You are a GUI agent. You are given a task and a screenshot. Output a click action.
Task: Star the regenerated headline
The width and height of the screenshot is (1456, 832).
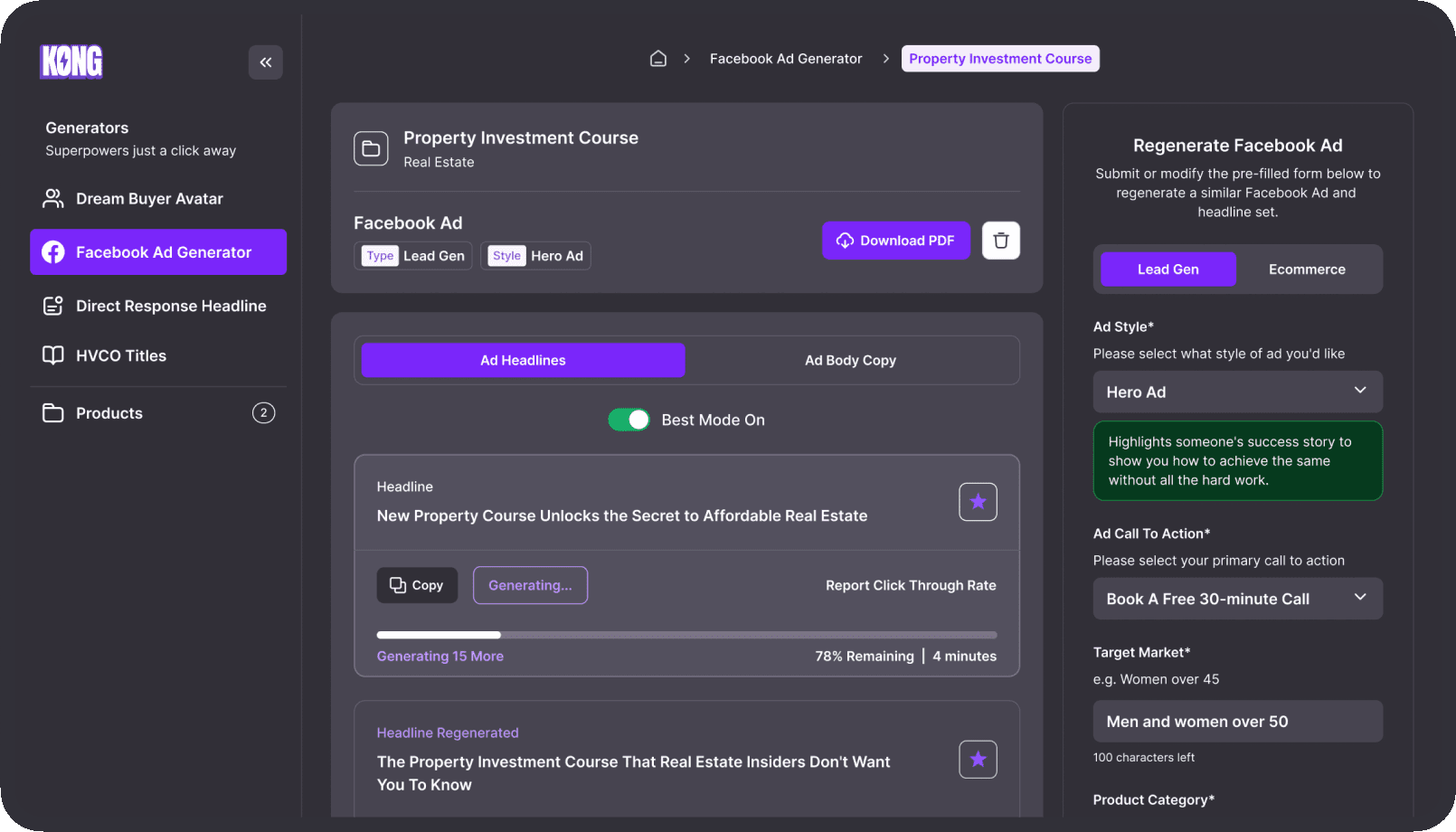978,760
